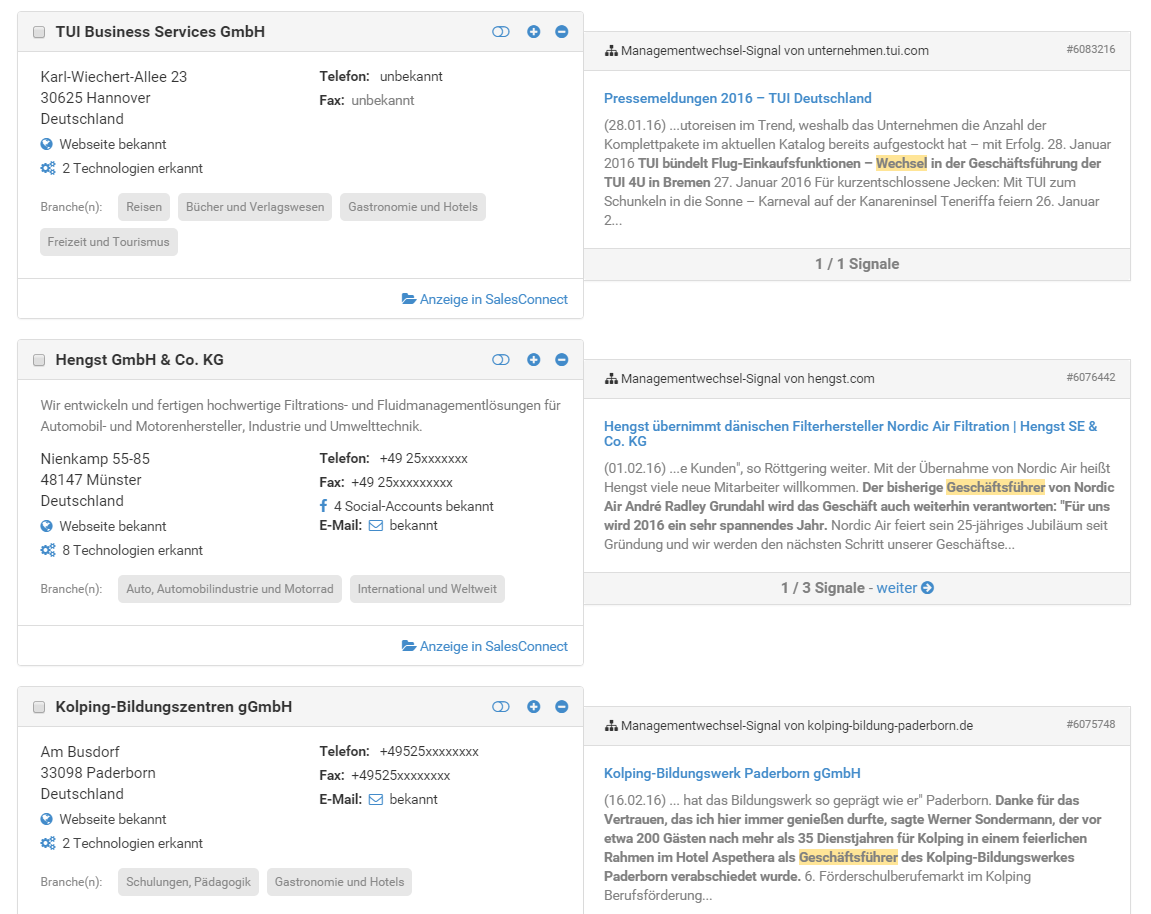Screen dimensions: 1151x914
Task: Click 'Auto, Automobilindustrie und Motorrad' tag
Action: (x=230, y=589)
